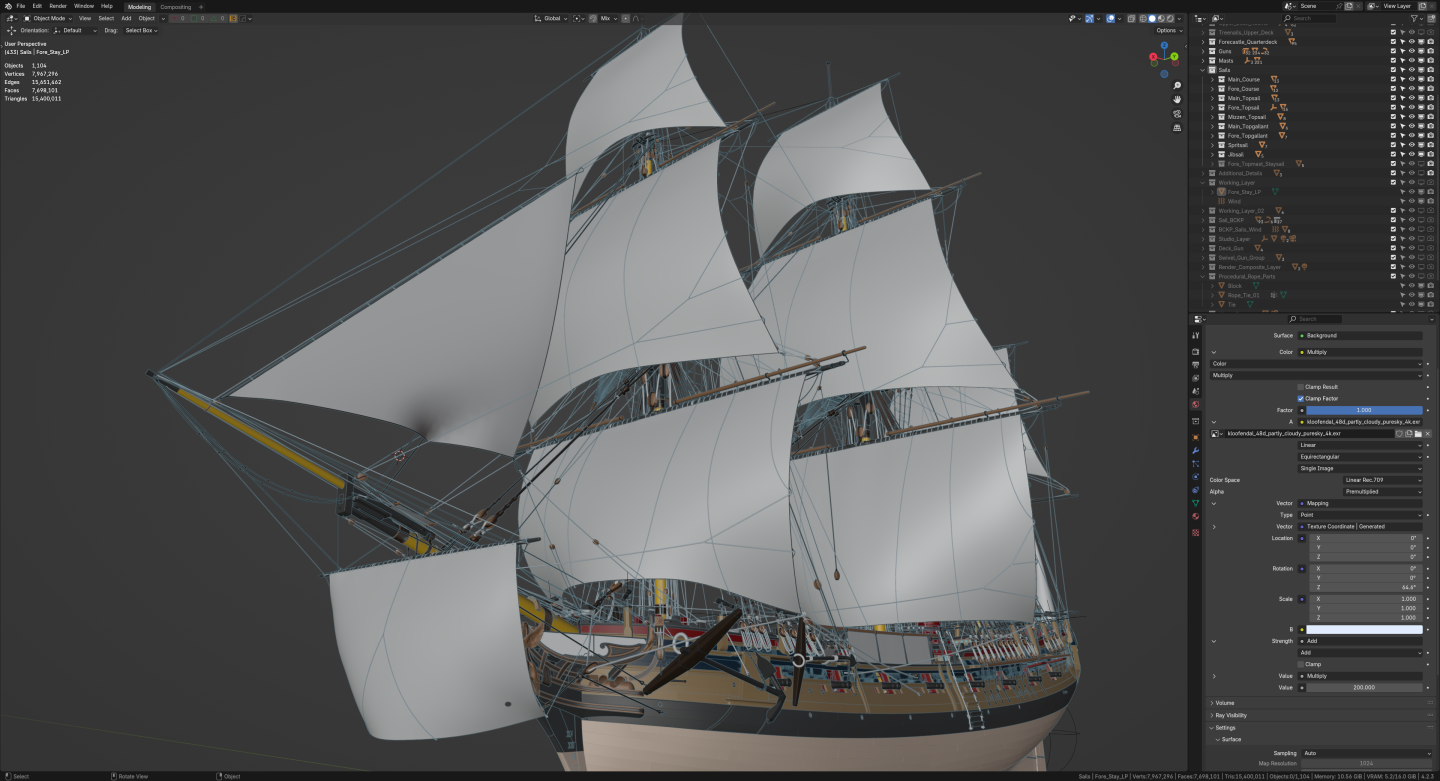Open the View Layer properties tab icon
1440x781 pixels.
point(1195,378)
